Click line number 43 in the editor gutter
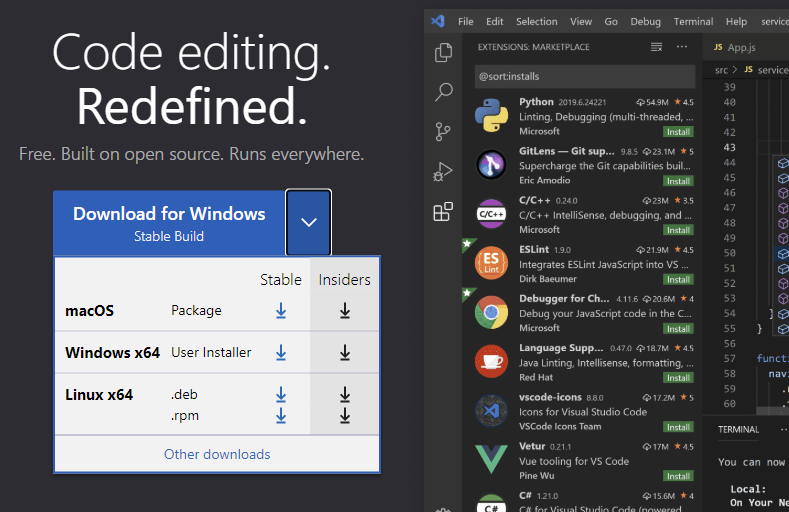 click(730, 147)
